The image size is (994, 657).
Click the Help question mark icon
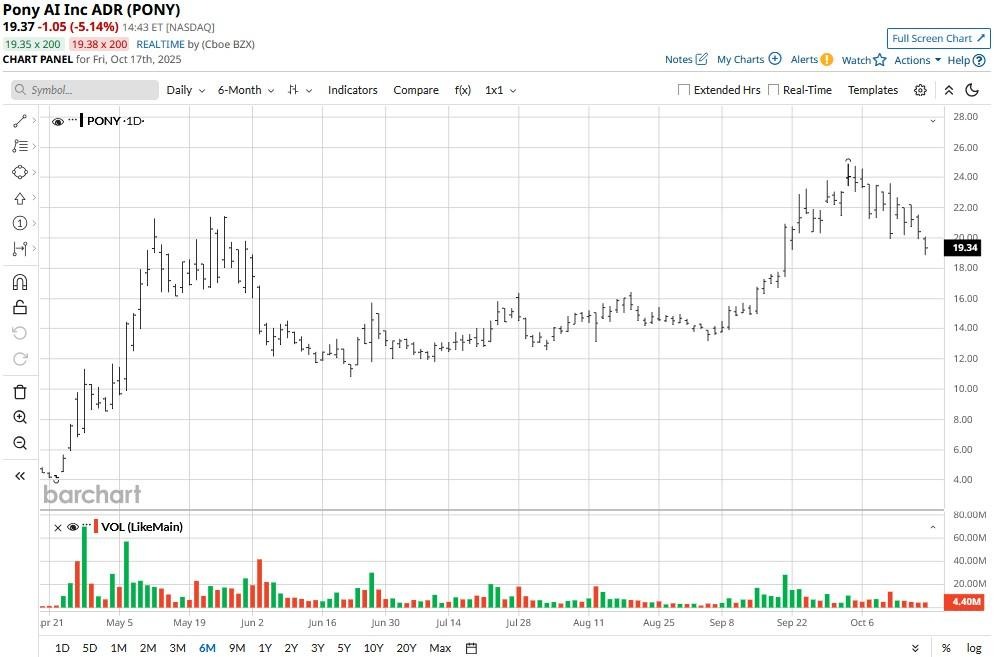click(x=979, y=60)
